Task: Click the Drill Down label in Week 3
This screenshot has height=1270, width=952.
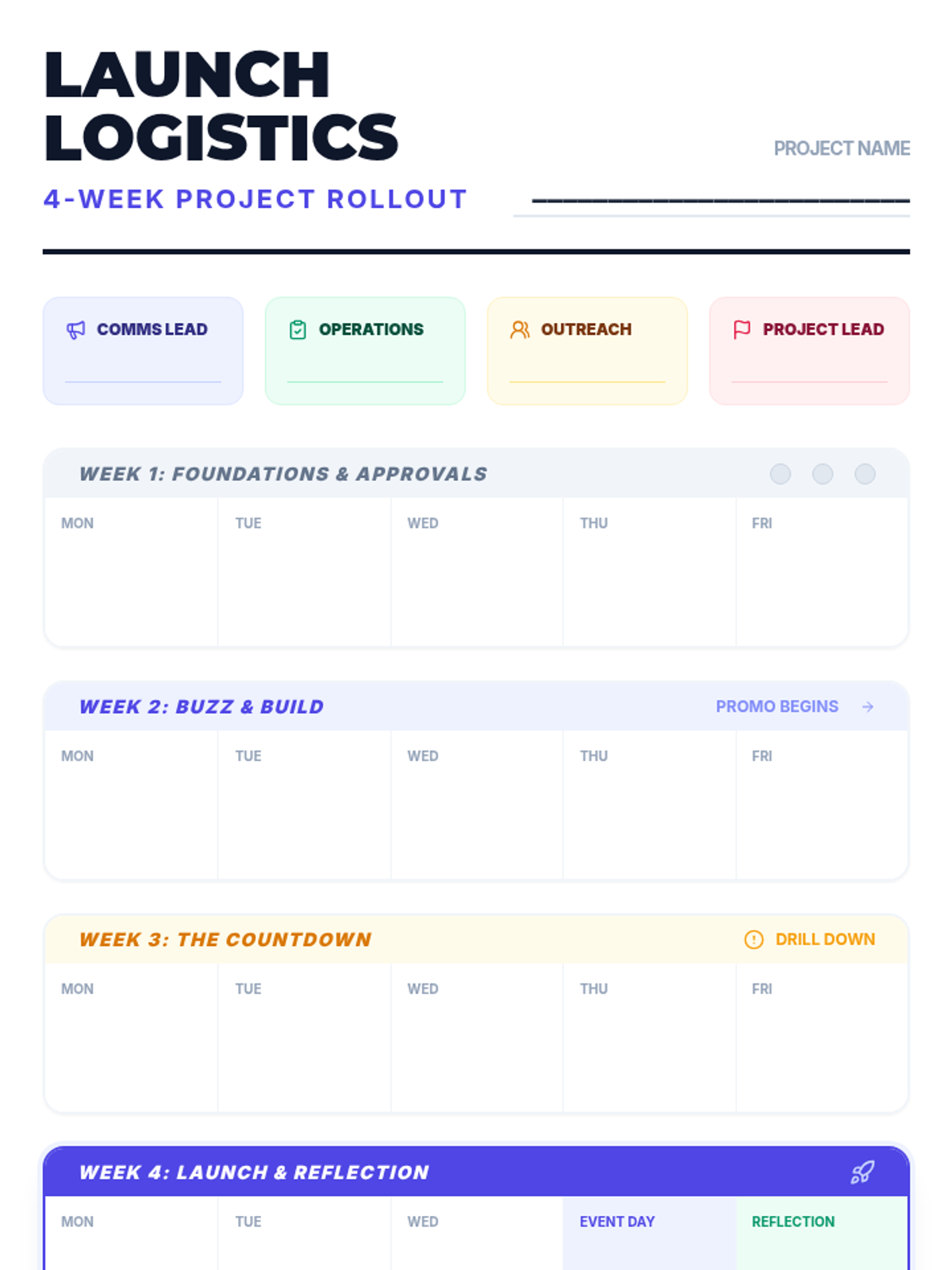Action: 825,940
